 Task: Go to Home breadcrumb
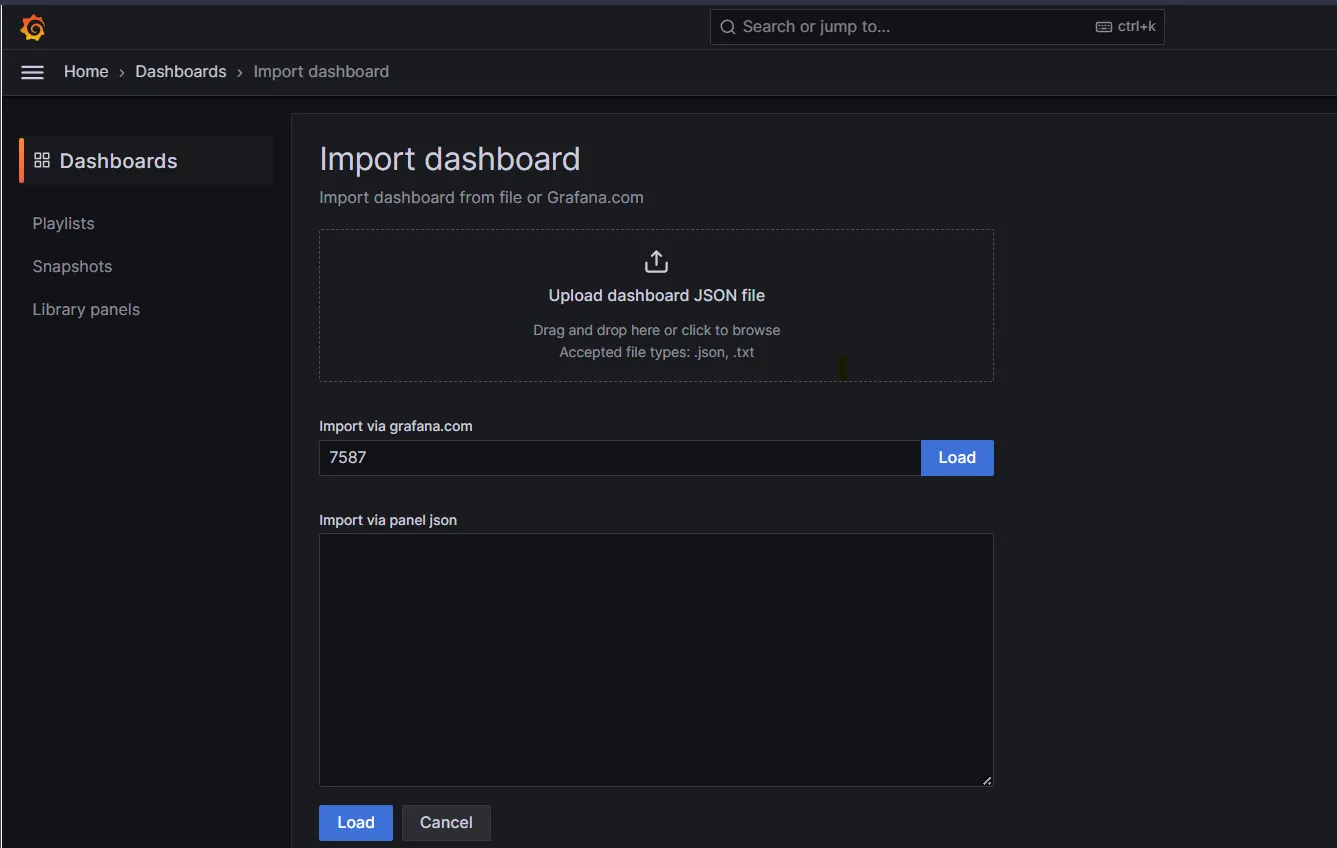tap(86, 72)
